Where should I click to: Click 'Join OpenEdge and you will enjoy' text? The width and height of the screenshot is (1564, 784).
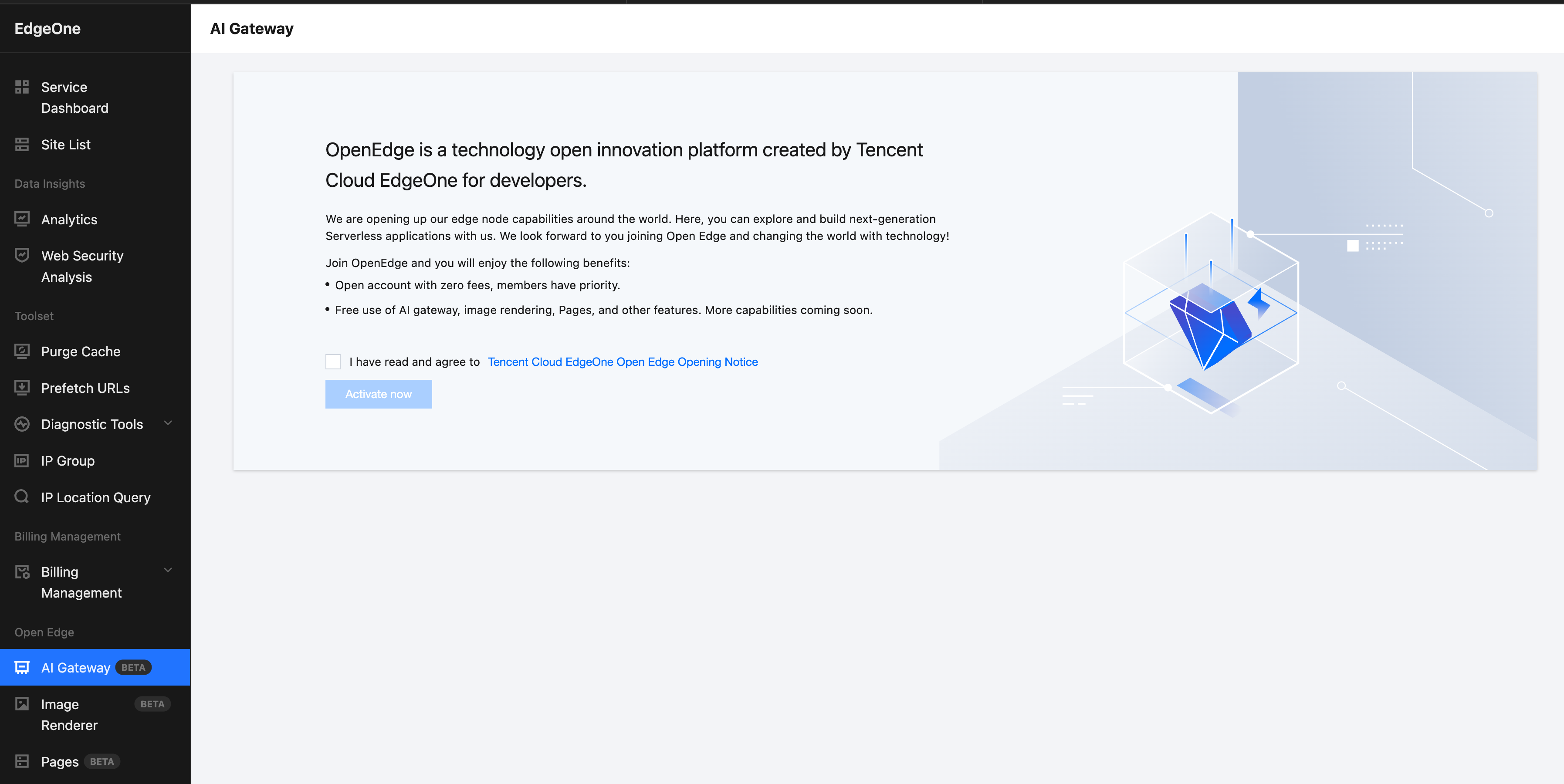(x=478, y=263)
